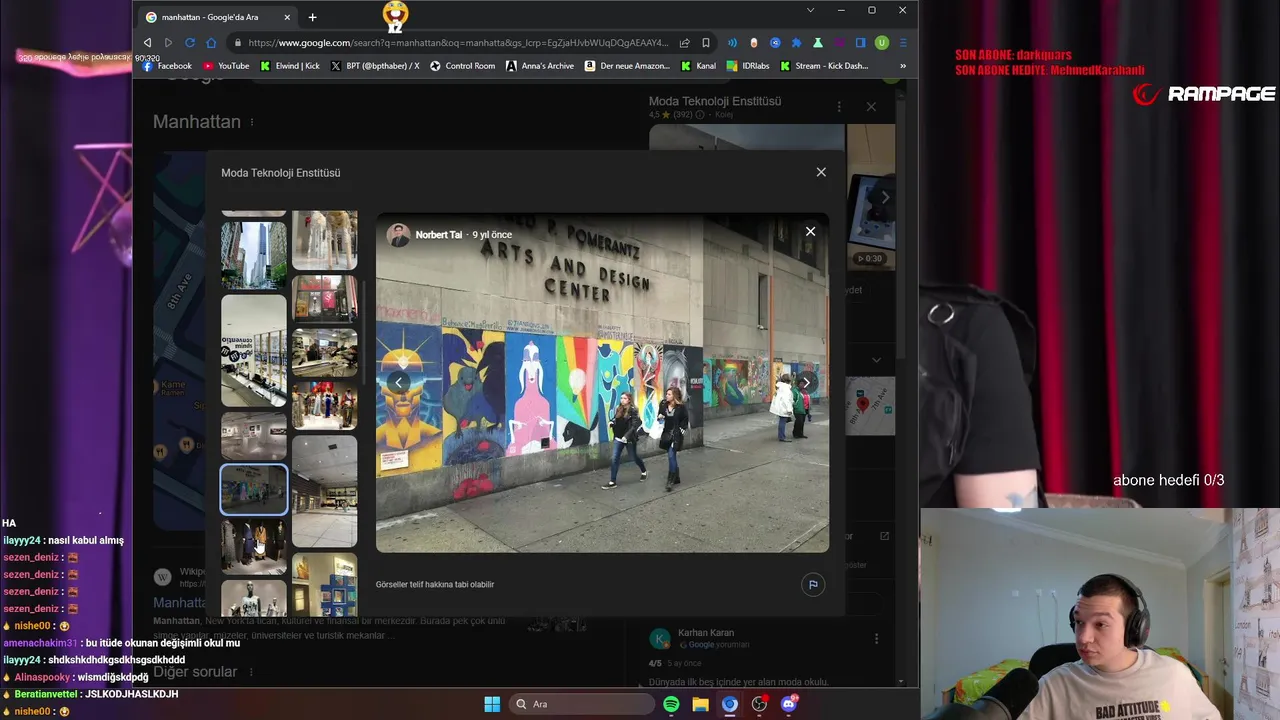
Task: Open the browser side panel icon
Action: tap(860, 43)
